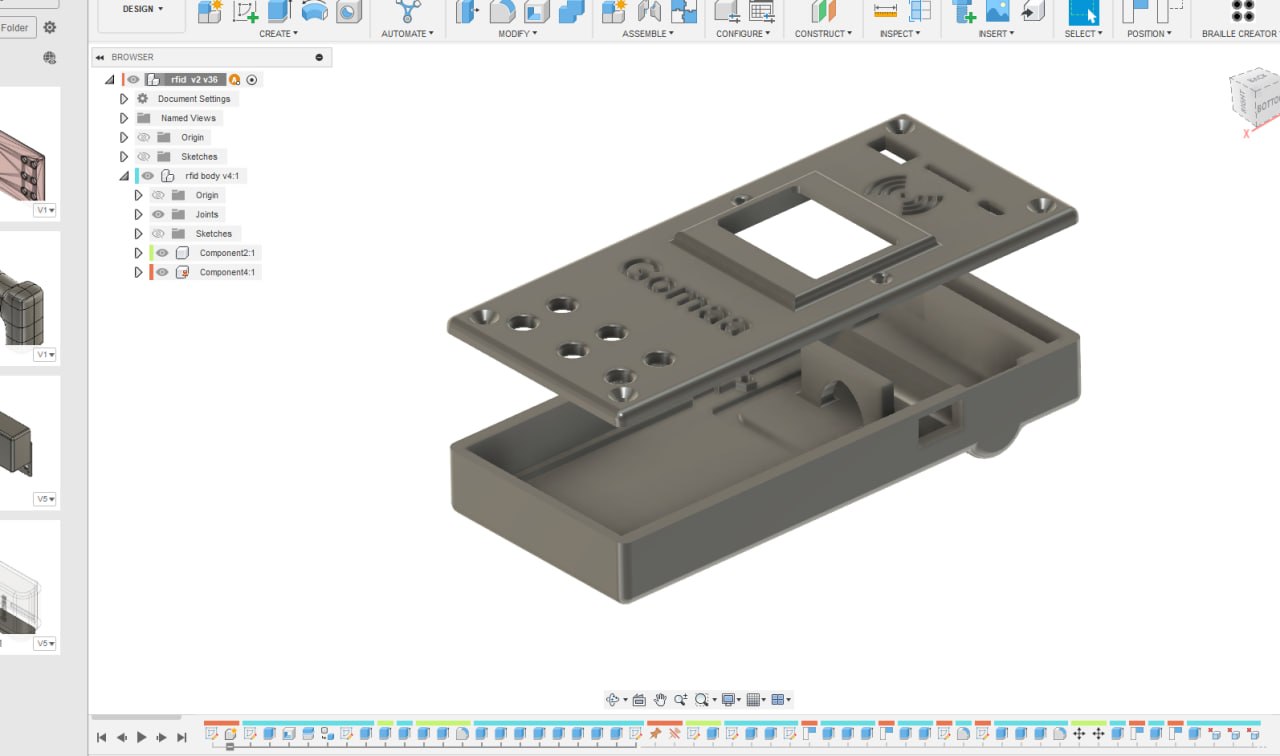Activate the Pan hand tool

(x=660, y=700)
